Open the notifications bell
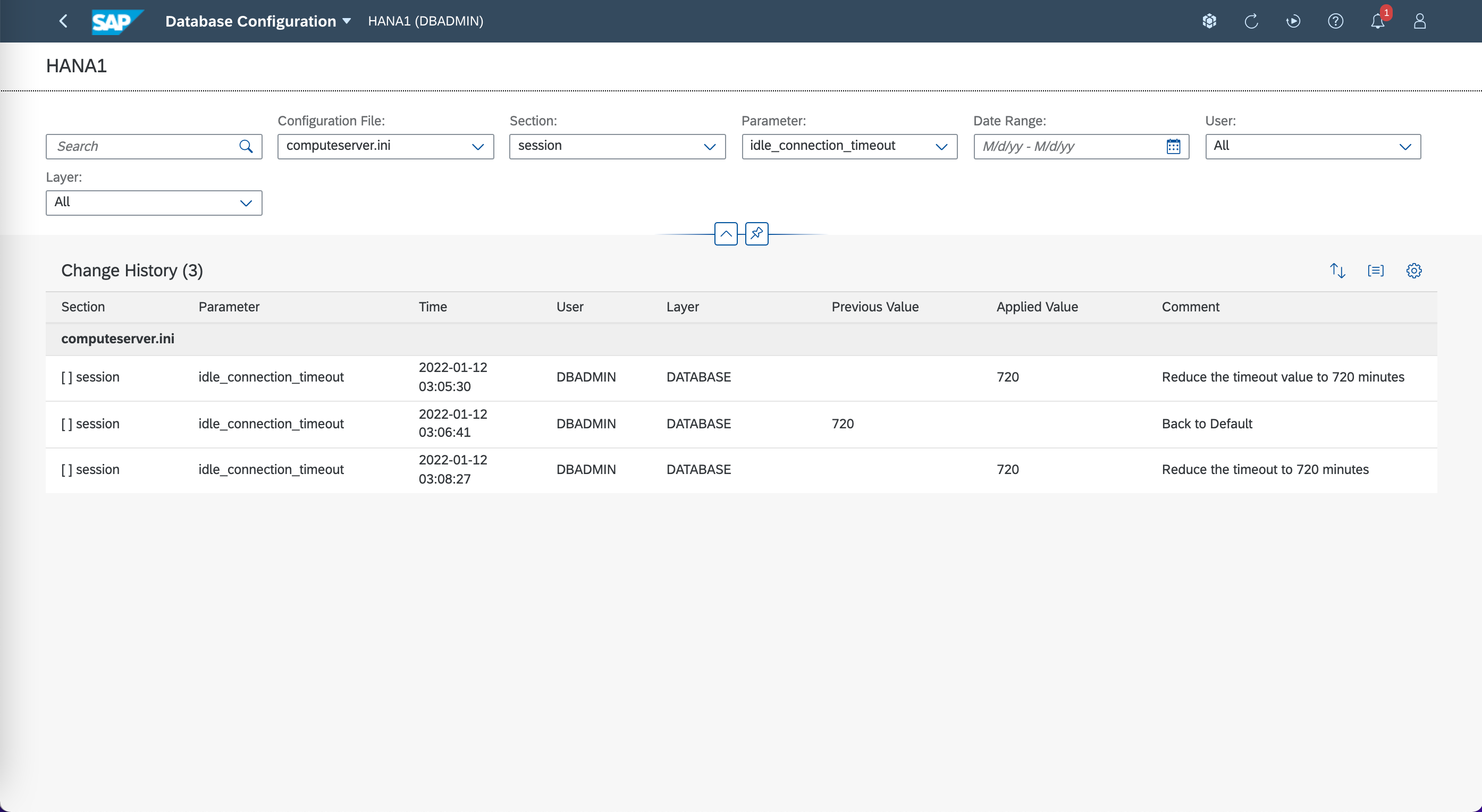The width and height of the screenshot is (1482, 812). click(1377, 21)
